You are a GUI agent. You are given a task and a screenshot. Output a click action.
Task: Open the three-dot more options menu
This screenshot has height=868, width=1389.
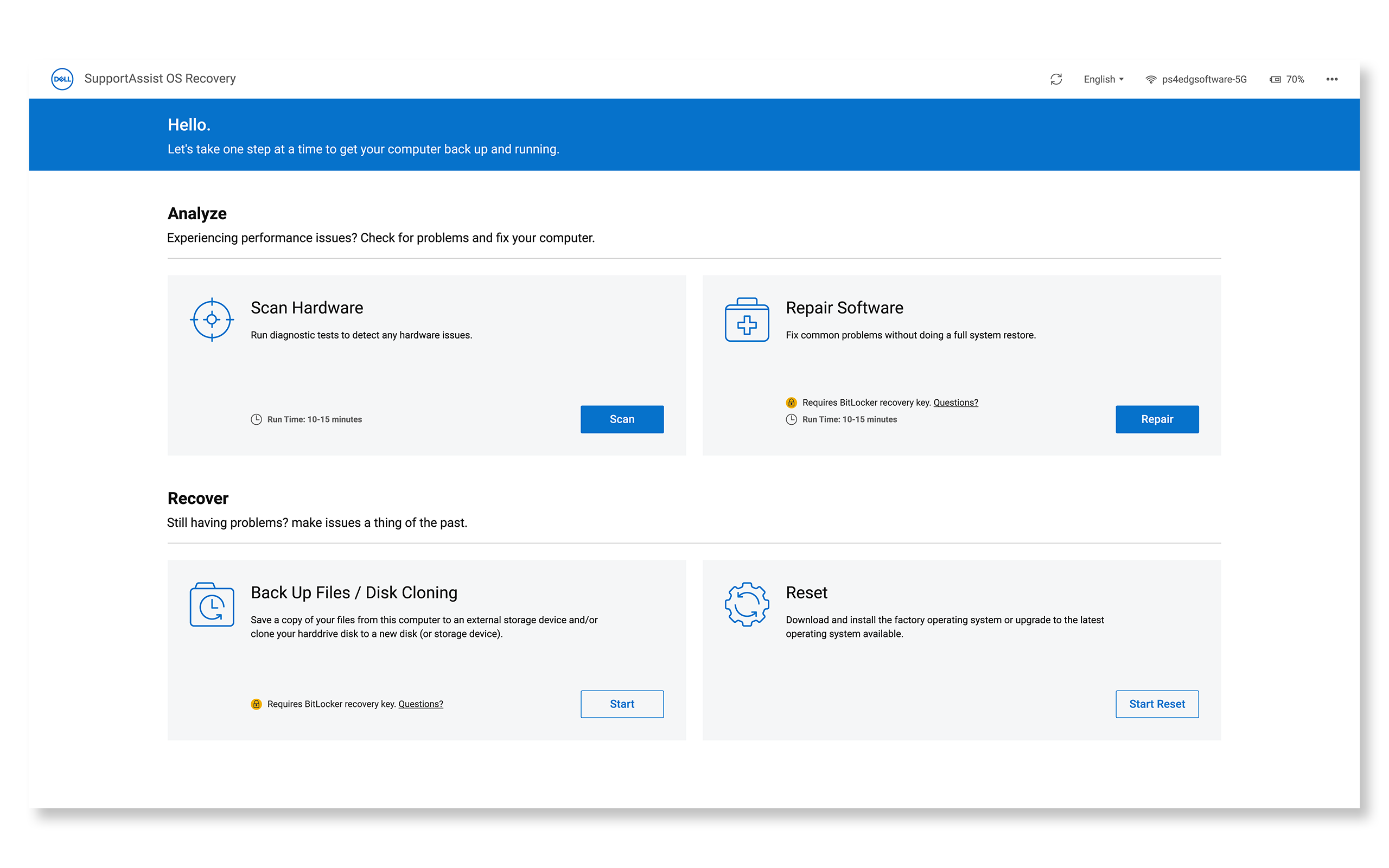(1331, 79)
